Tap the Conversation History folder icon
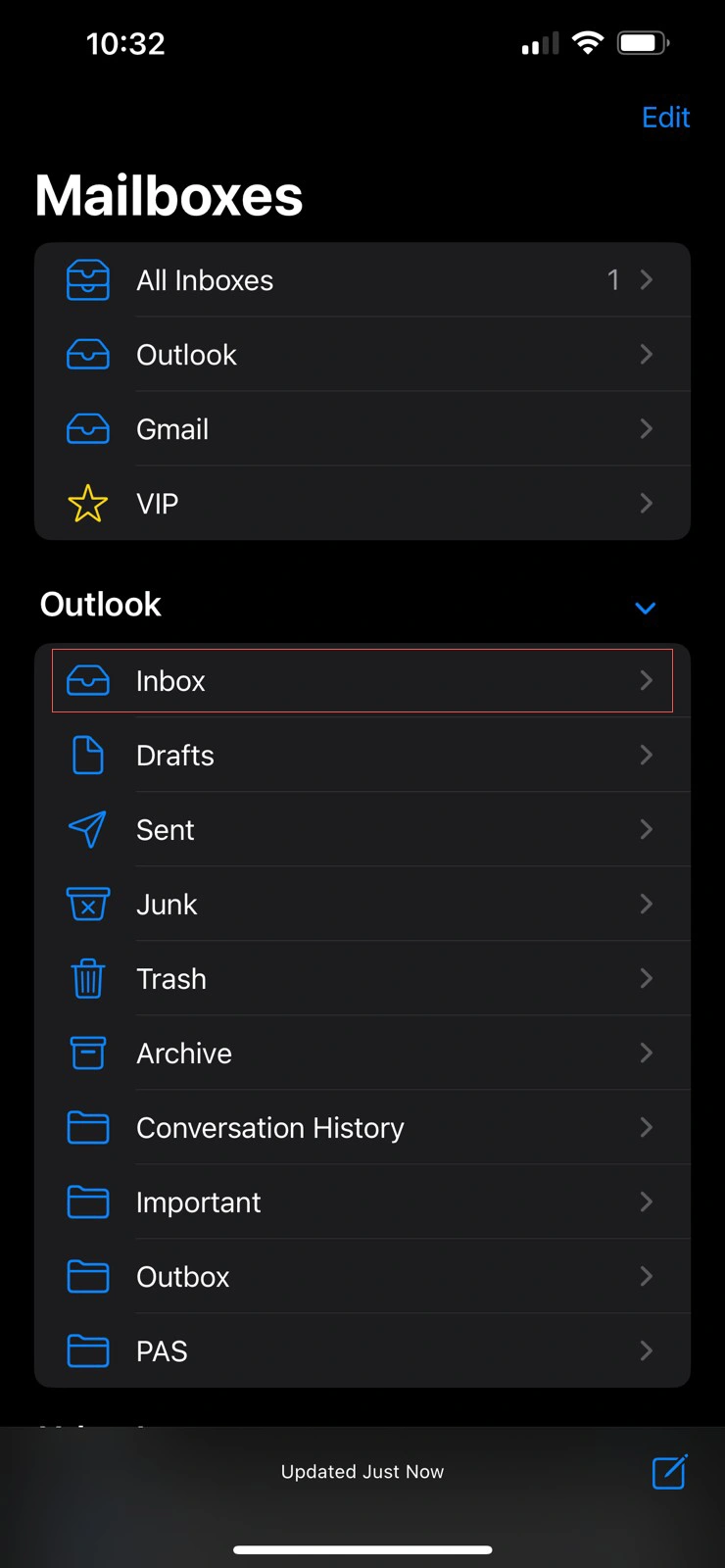Screen dimensions: 725x1568 point(88,1128)
